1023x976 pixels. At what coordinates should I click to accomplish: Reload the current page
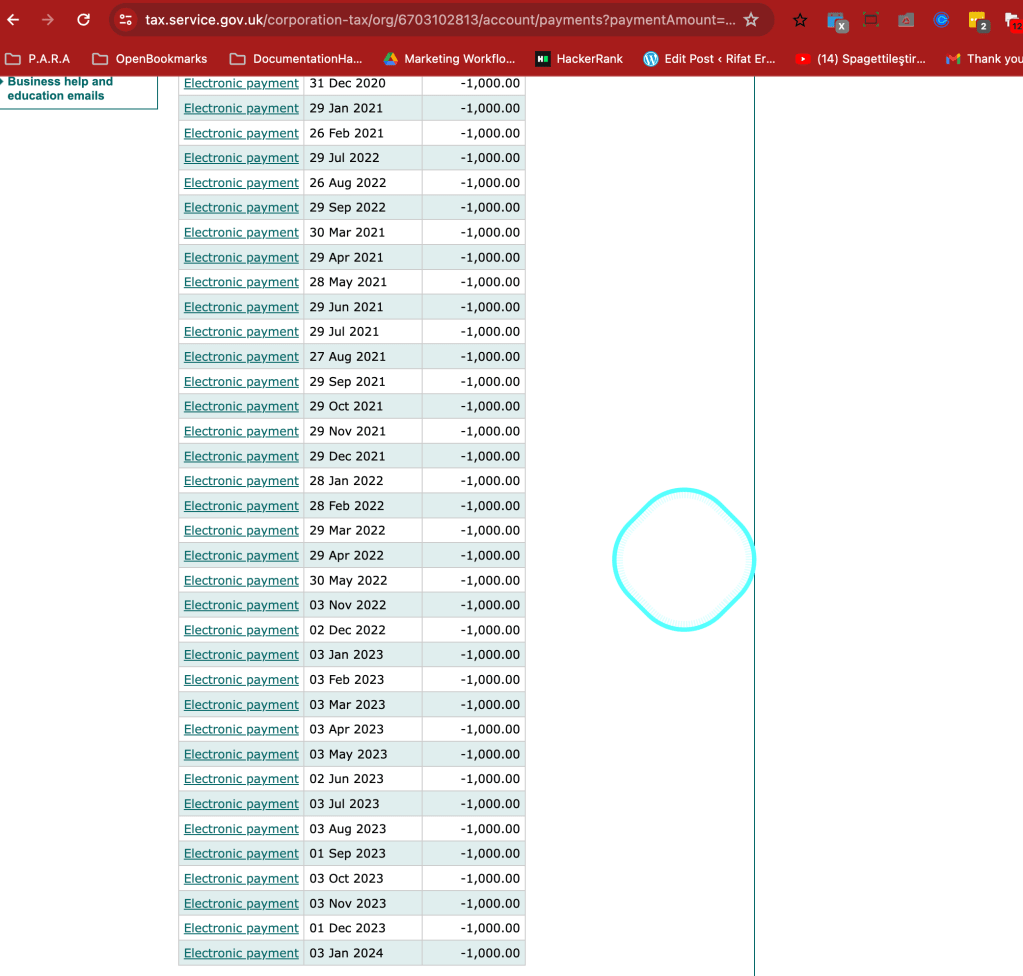pos(84,20)
